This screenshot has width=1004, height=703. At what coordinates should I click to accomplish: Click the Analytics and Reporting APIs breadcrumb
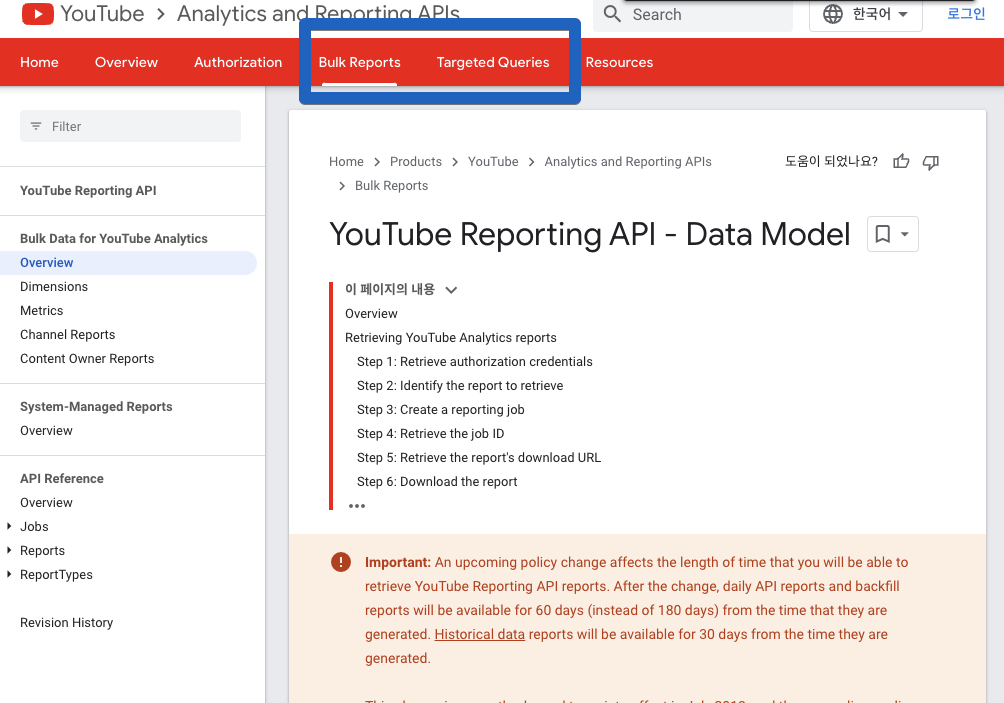pyautogui.click(x=628, y=161)
